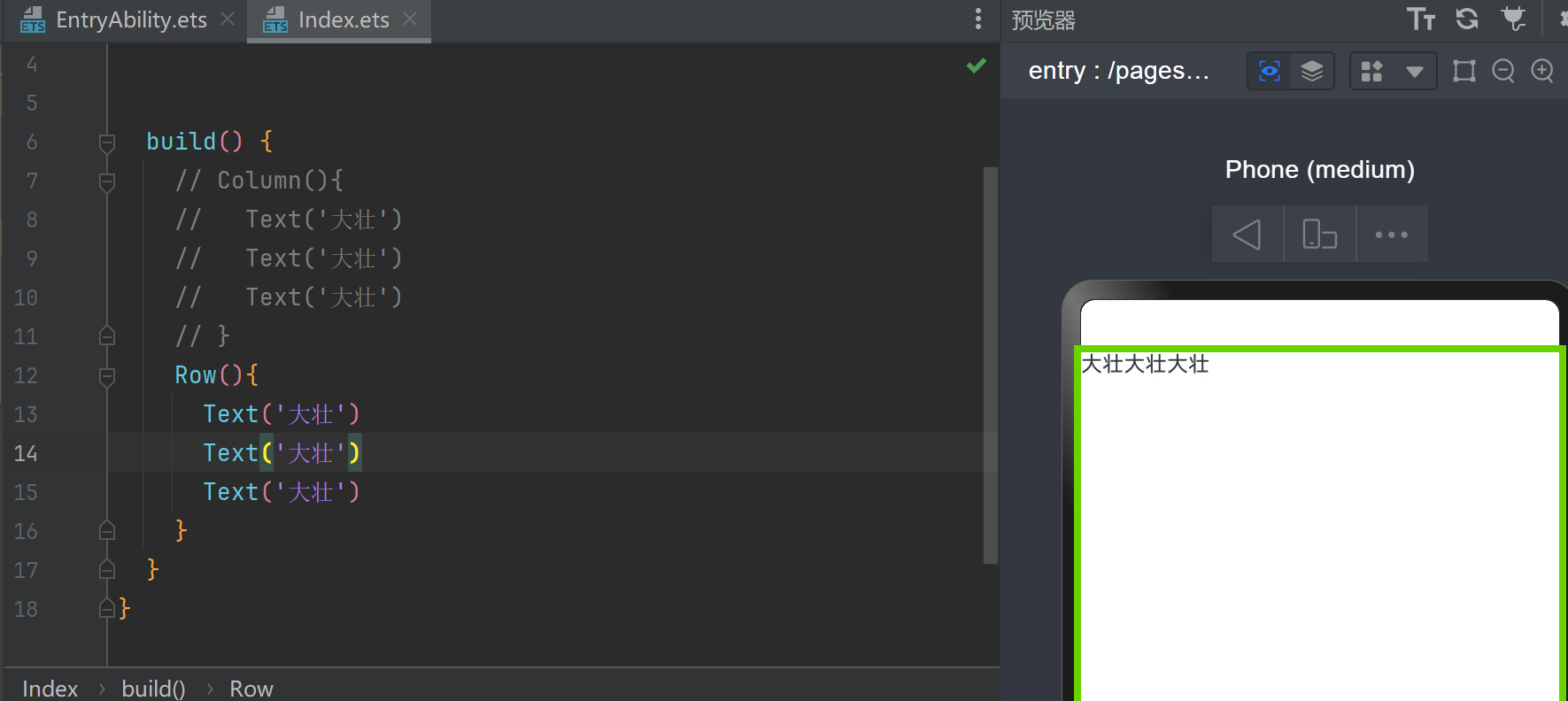Click the editor vertical scrollbar
Screen dimensions: 1568x701
990,365
